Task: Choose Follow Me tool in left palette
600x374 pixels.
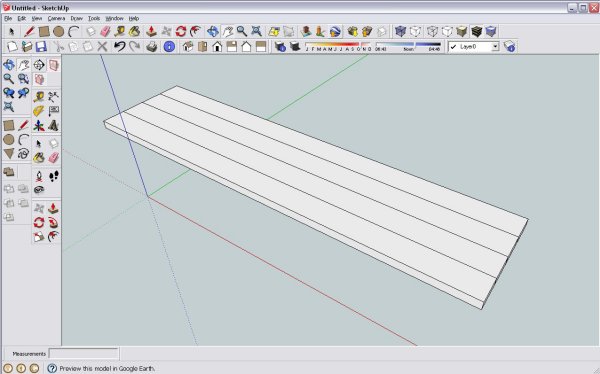Action: [53, 222]
